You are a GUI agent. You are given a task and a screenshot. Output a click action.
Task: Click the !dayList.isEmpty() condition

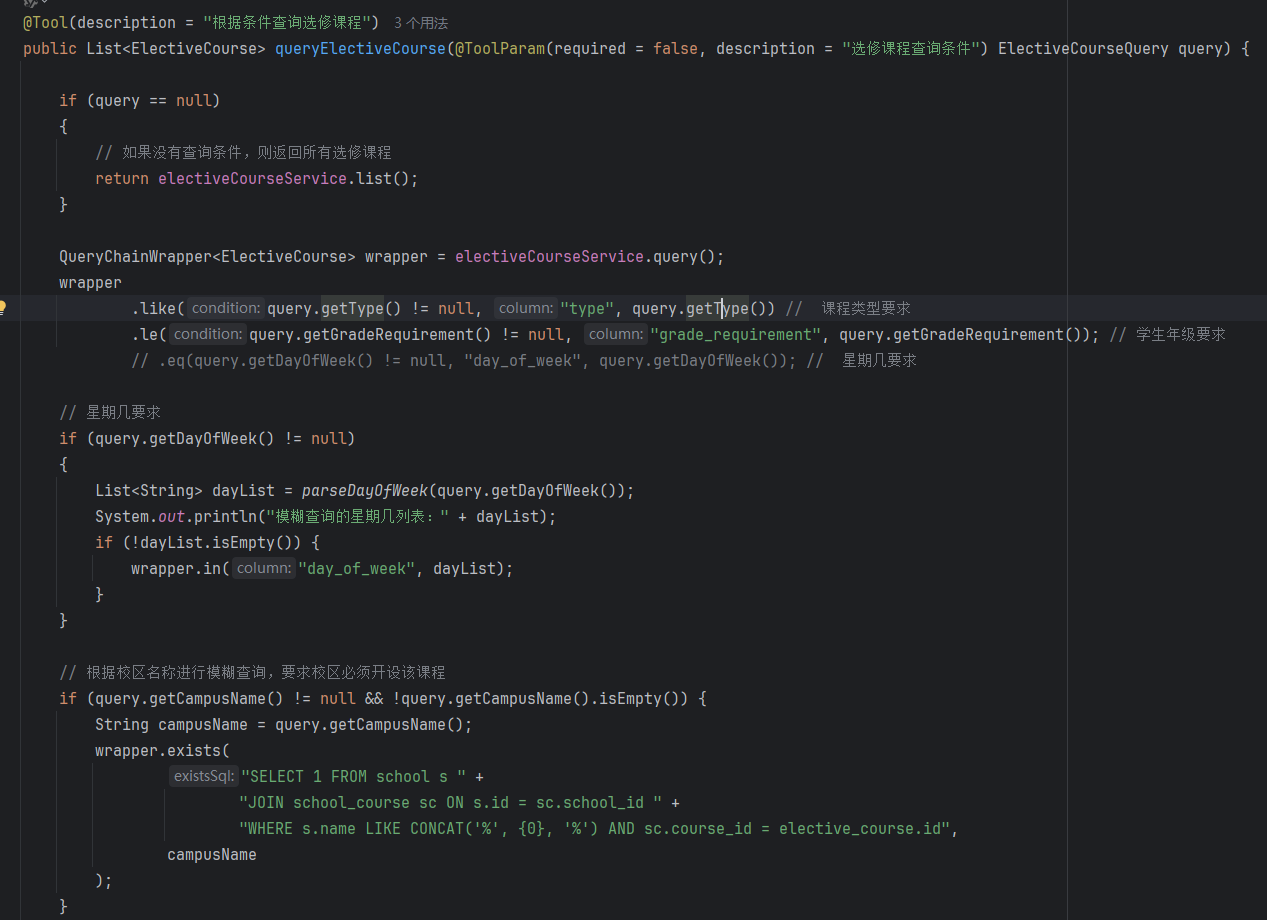click(216, 542)
